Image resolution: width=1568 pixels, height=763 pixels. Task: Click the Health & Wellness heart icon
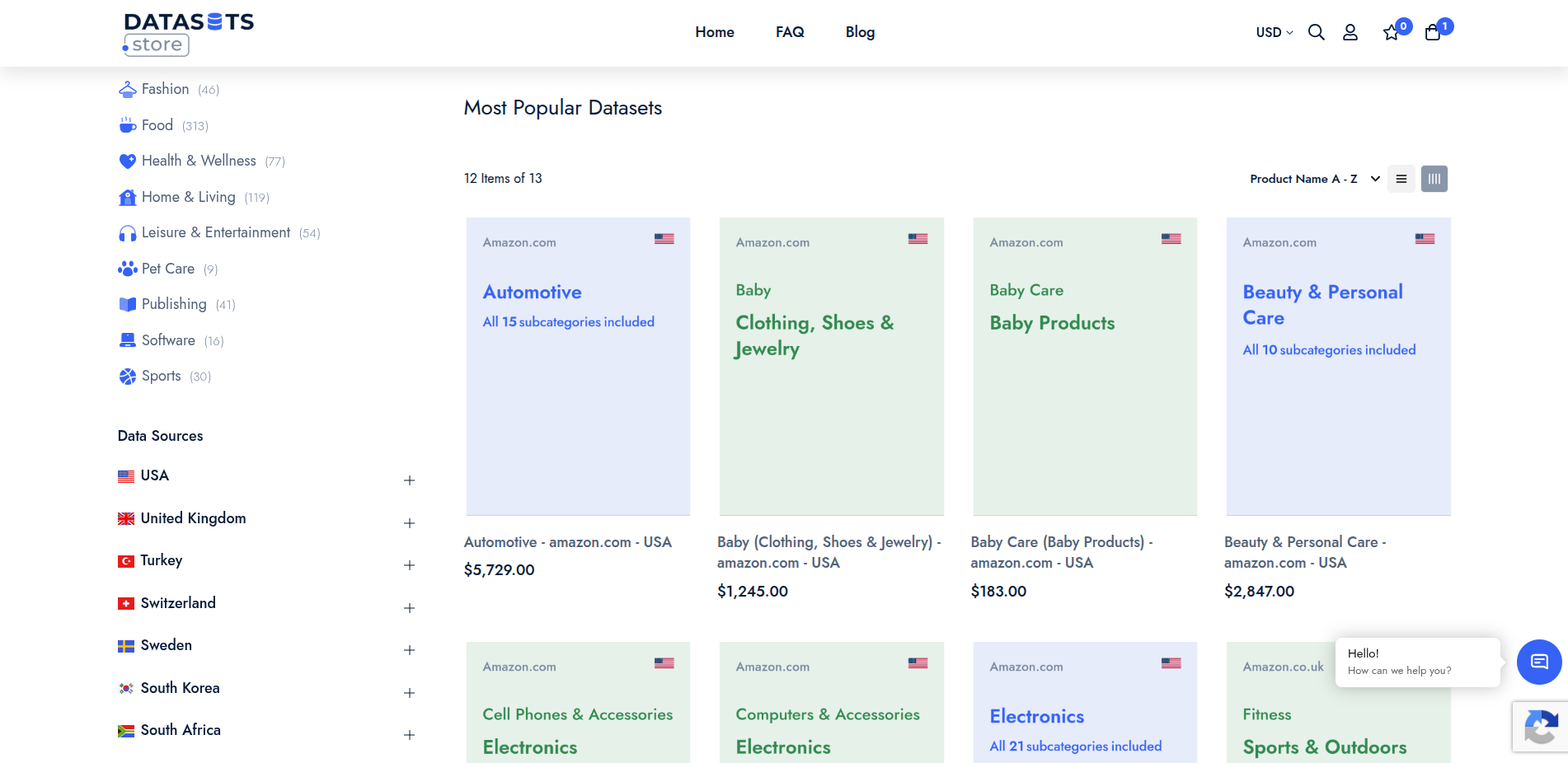click(x=128, y=161)
